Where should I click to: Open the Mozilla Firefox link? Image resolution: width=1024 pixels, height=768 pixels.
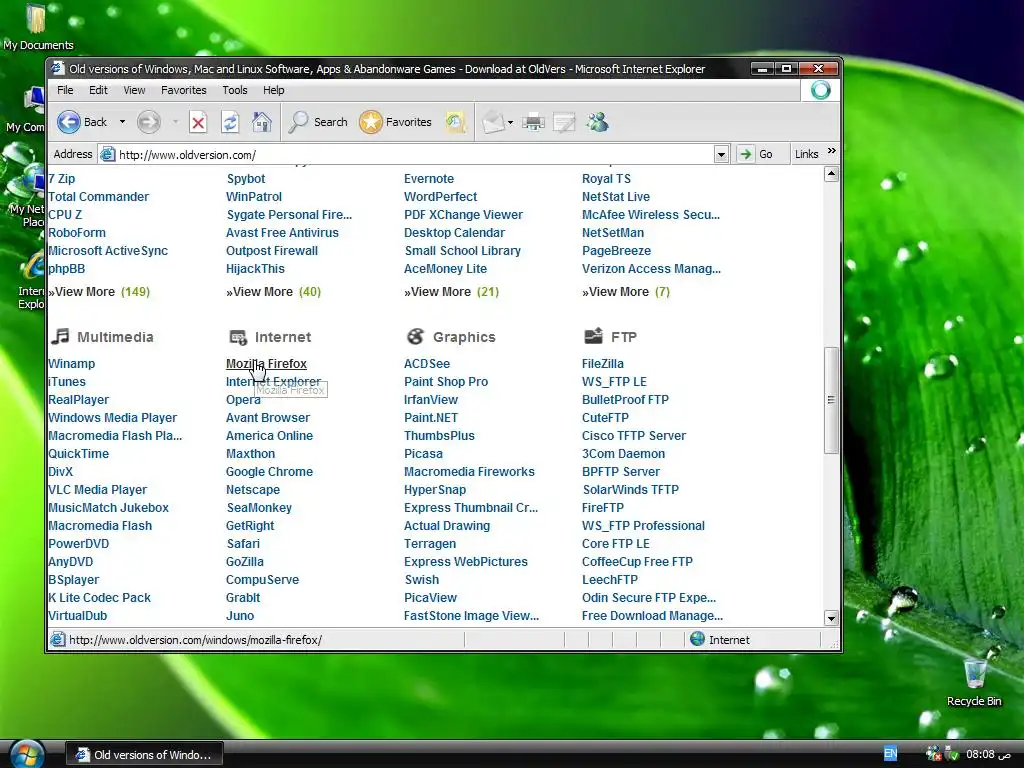click(x=266, y=364)
